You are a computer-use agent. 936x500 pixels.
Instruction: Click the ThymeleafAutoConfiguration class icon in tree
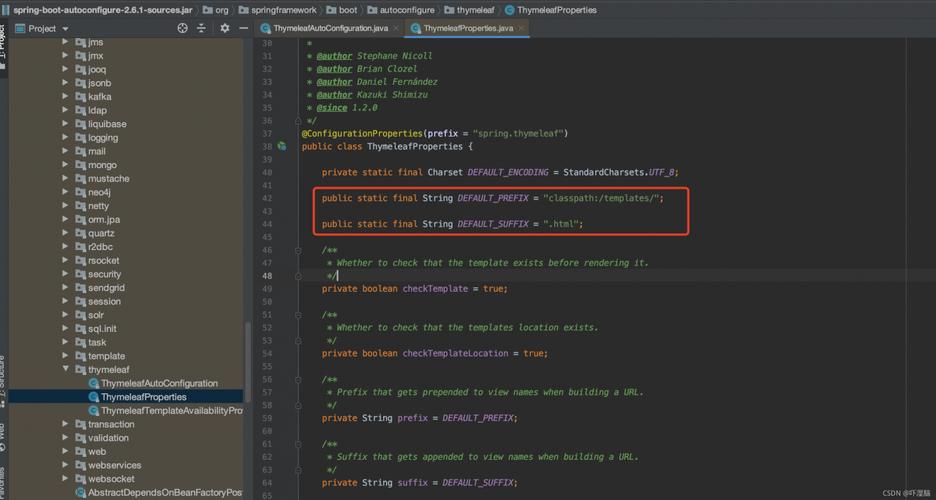point(93,383)
